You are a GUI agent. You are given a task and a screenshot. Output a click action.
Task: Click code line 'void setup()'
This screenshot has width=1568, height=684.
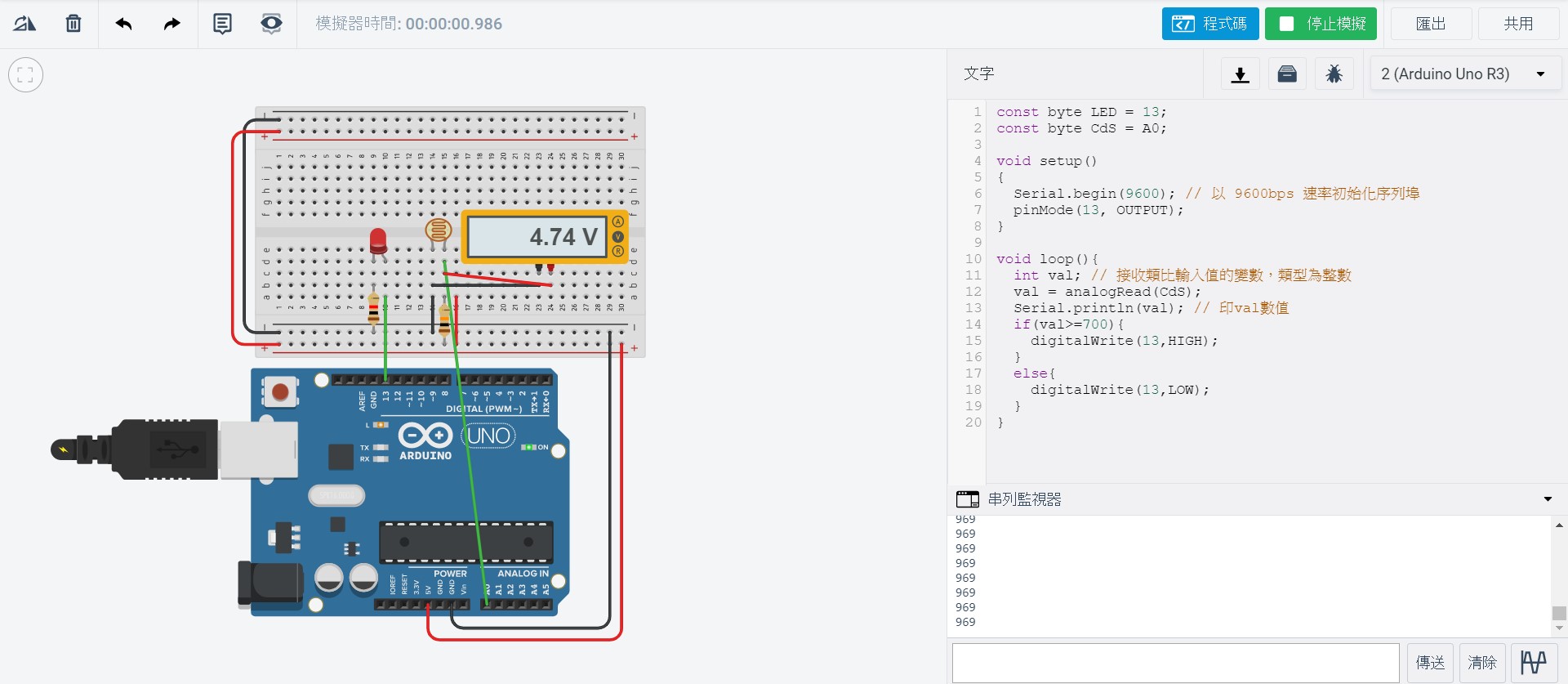click(1046, 161)
